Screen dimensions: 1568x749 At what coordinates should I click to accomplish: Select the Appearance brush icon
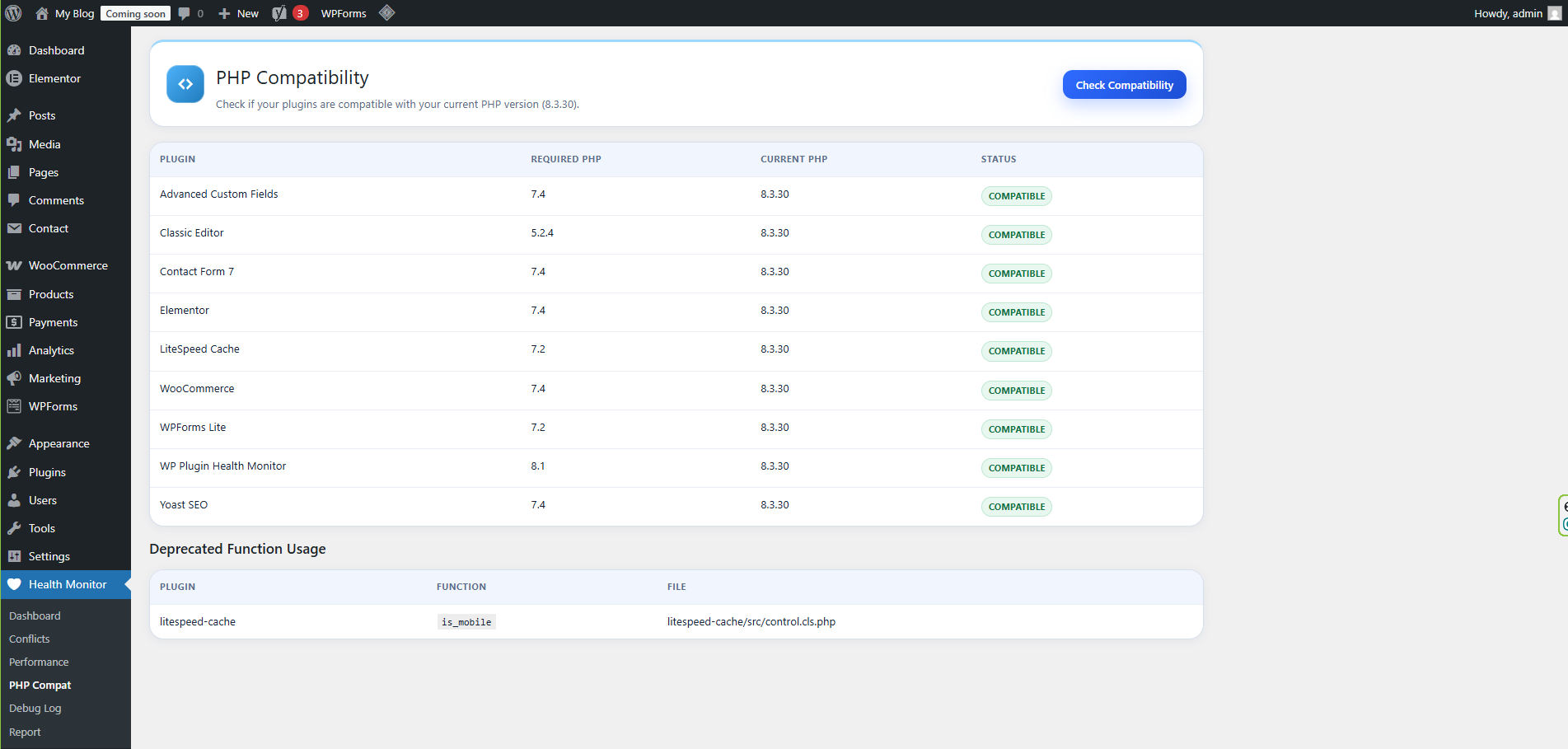tap(16, 443)
